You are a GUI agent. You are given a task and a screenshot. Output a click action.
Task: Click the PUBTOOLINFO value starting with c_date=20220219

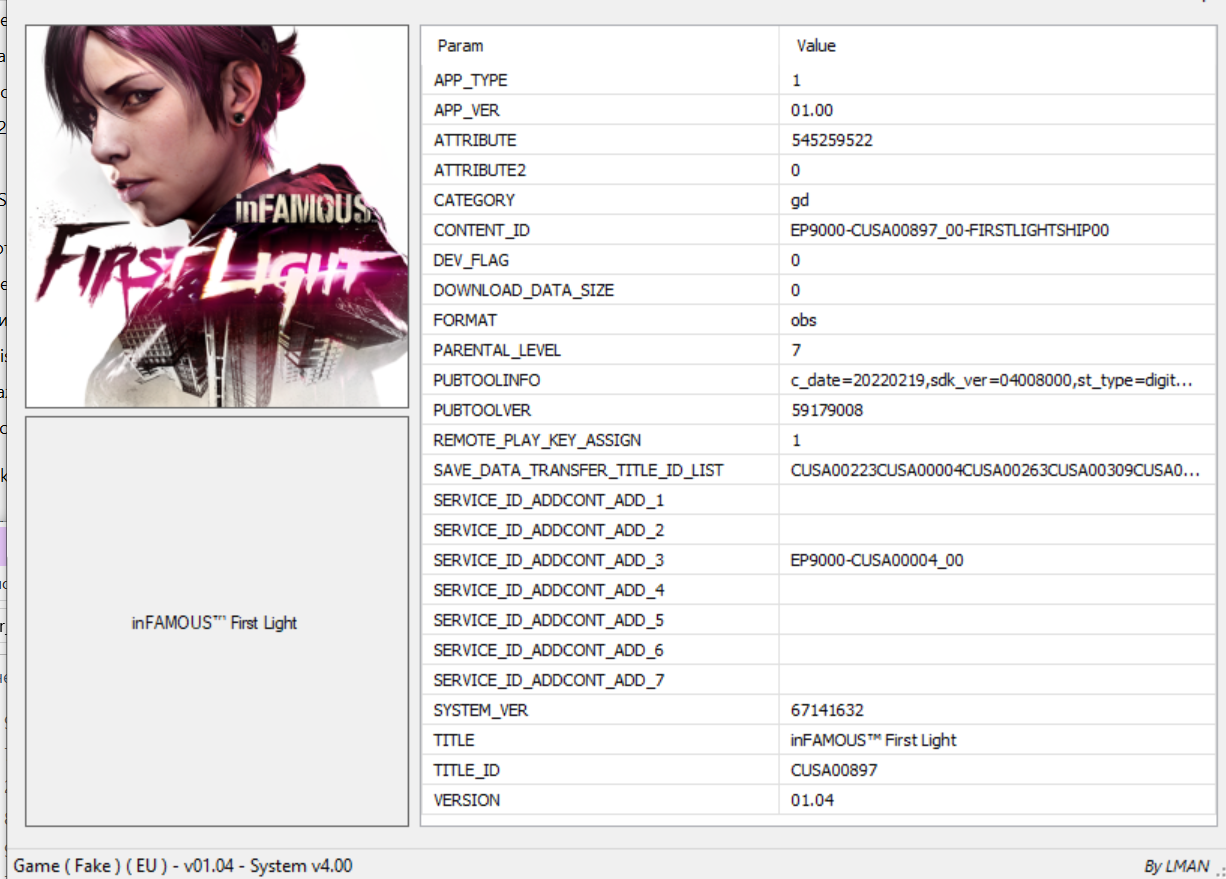coord(991,380)
